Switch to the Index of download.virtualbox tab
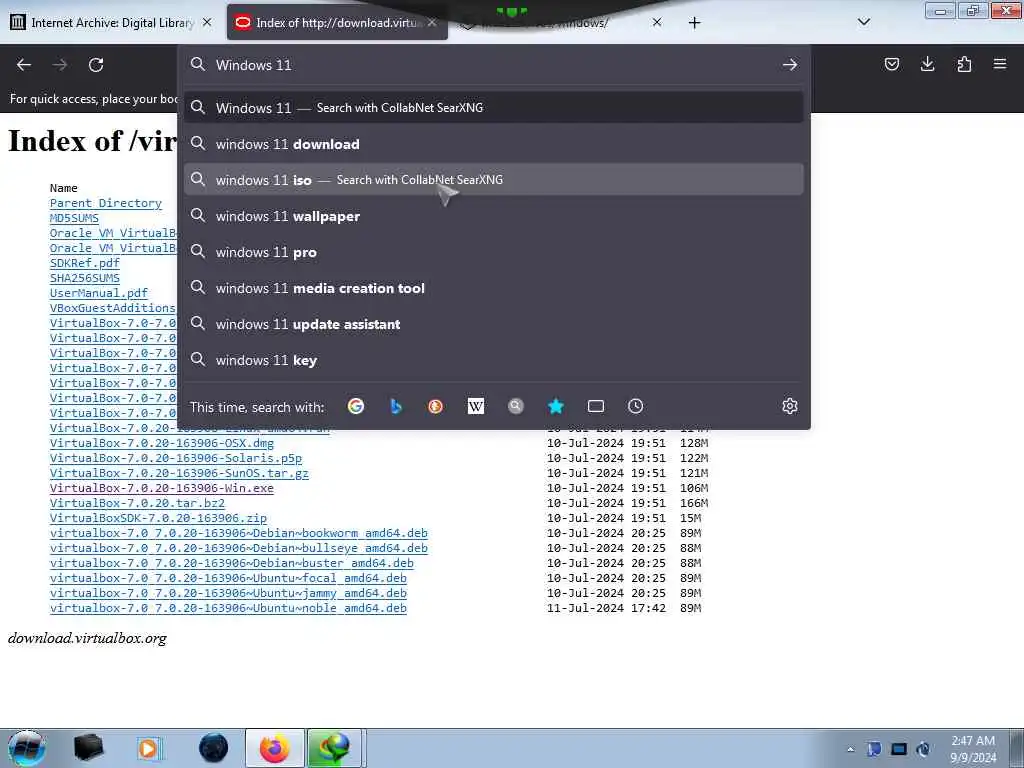 pyautogui.click(x=337, y=23)
